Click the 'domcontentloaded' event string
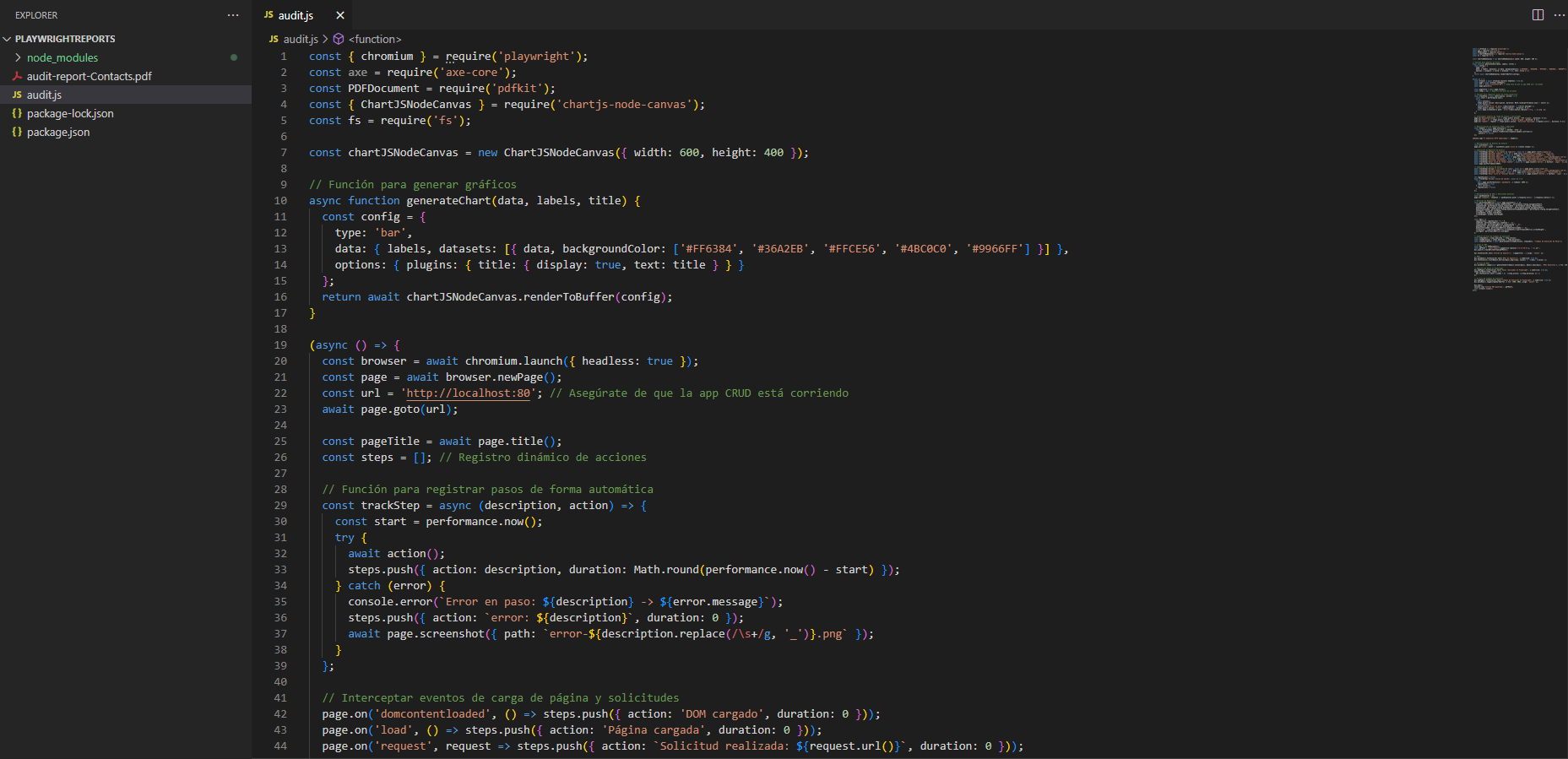 click(432, 714)
